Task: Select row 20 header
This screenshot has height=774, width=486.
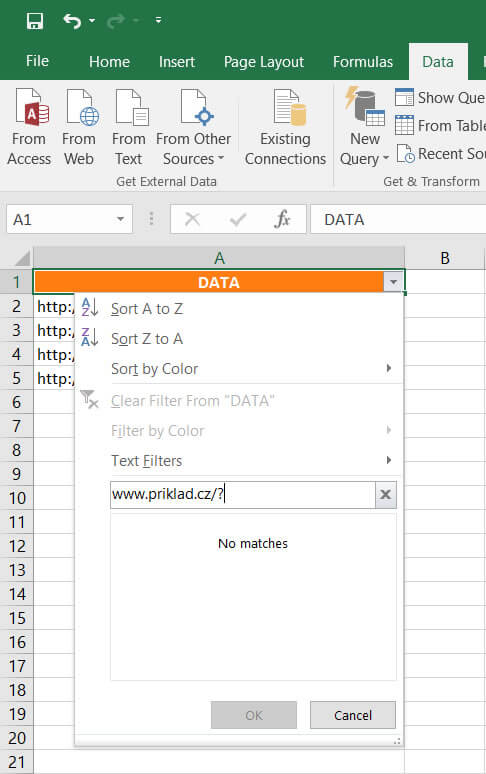Action: point(16,738)
